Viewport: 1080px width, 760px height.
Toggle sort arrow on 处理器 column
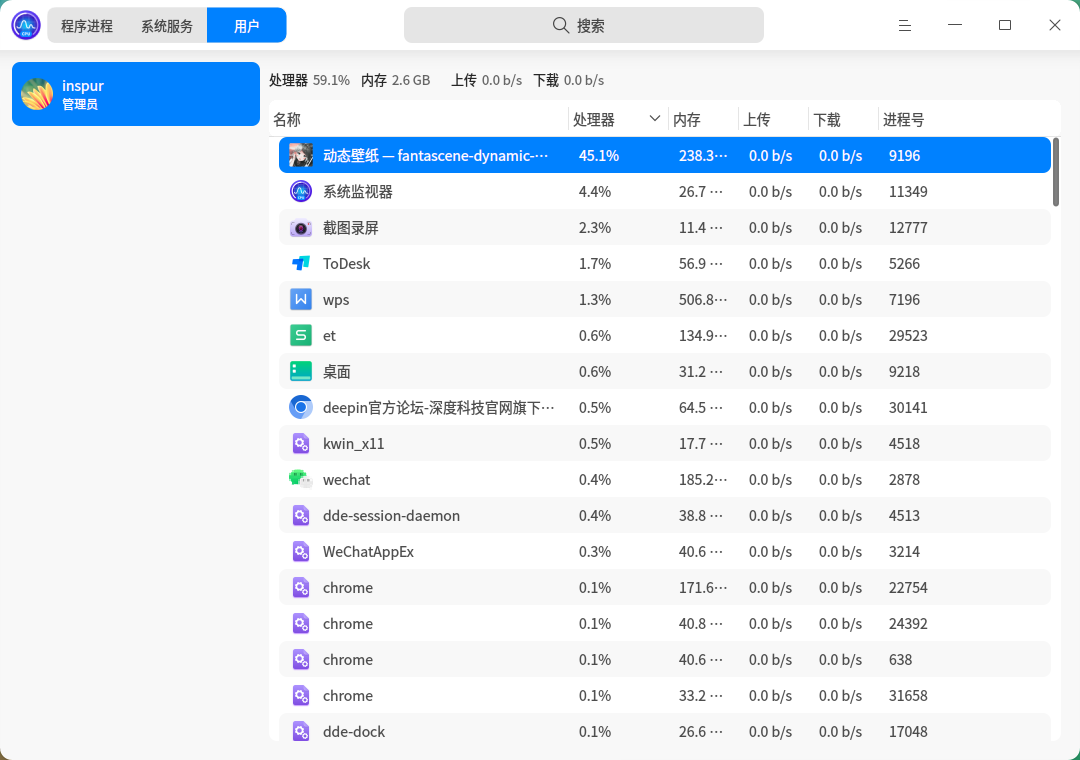pos(654,119)
